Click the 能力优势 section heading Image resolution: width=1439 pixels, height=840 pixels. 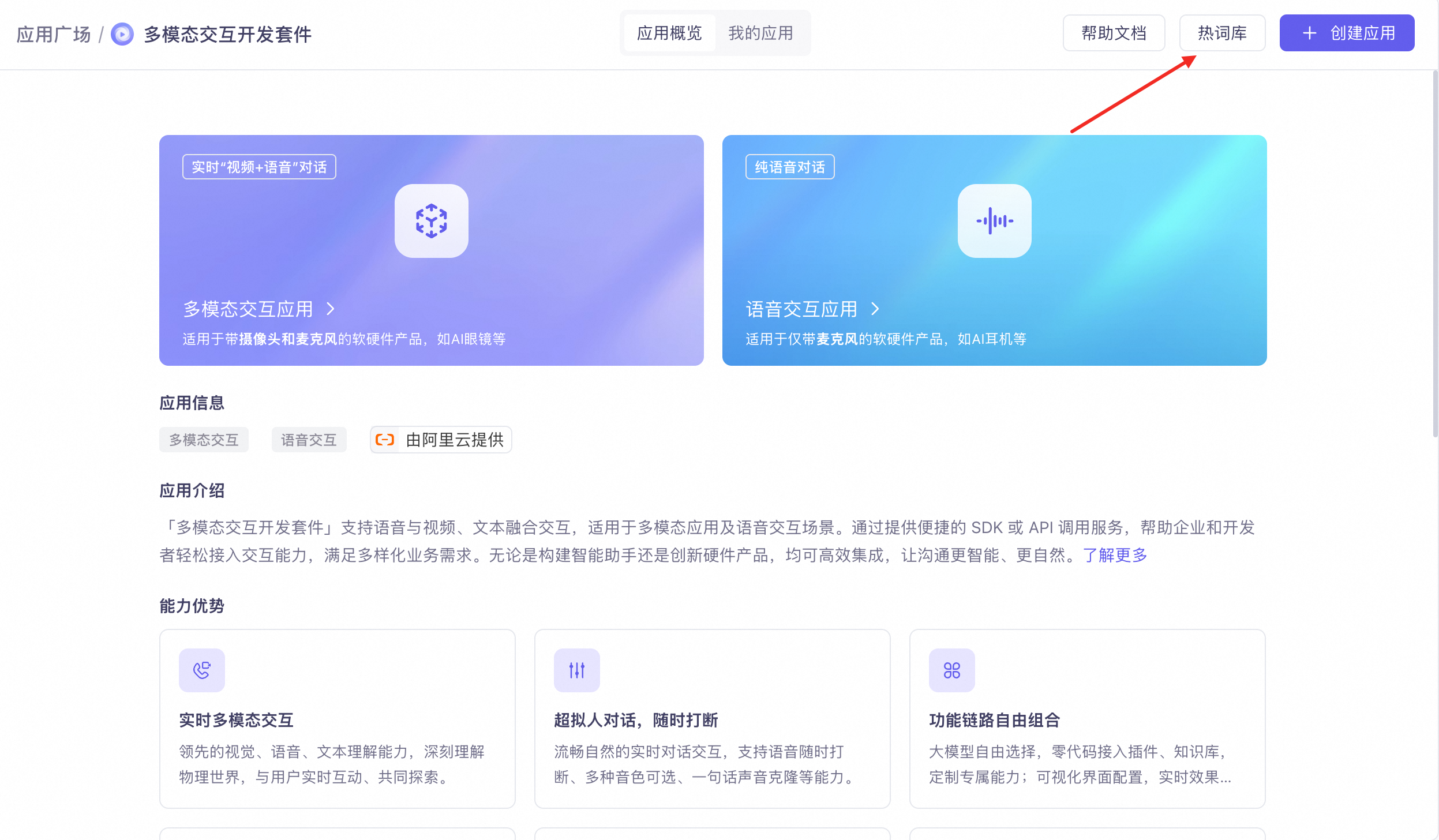(192, 606)
